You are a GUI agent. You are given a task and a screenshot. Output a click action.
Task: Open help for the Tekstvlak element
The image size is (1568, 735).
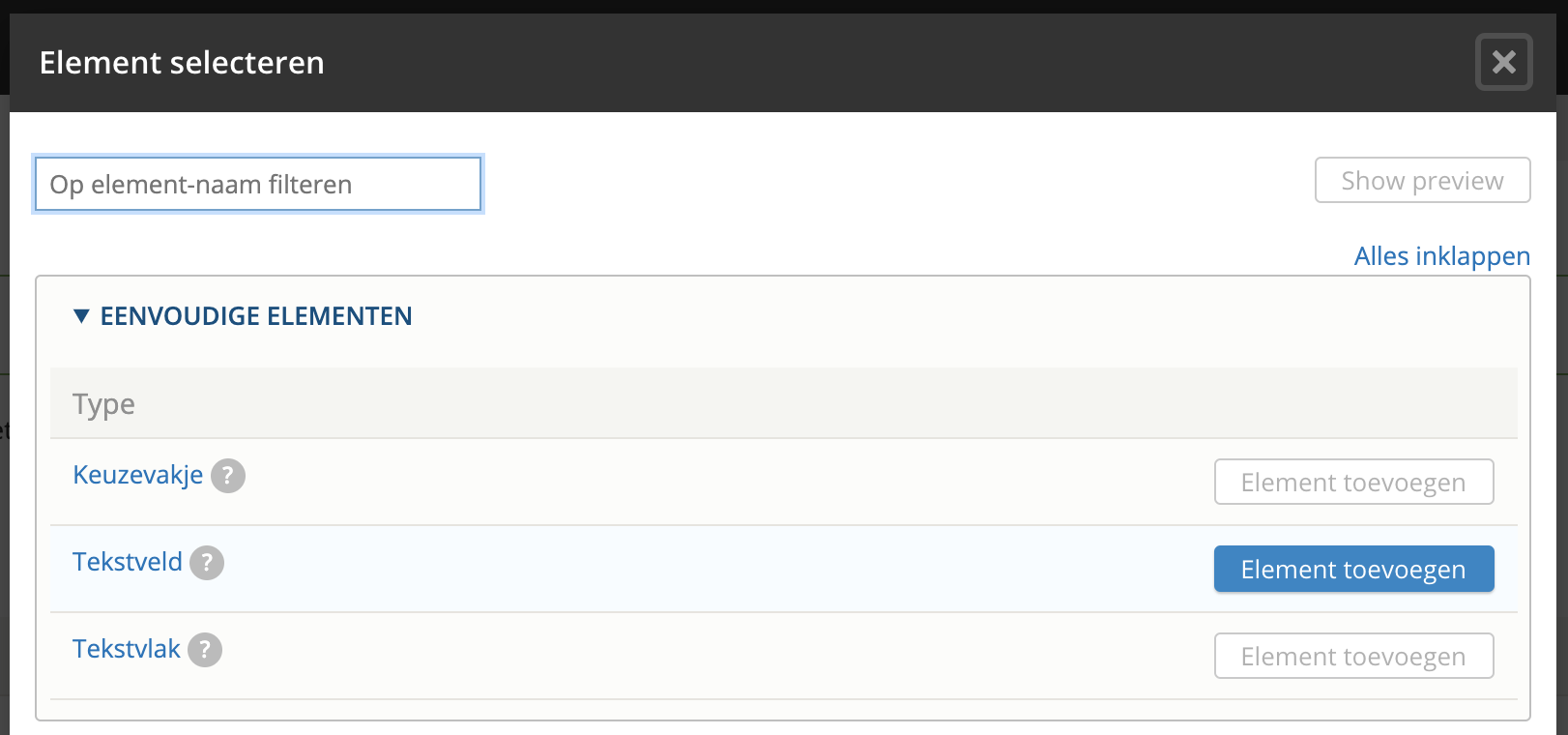coord(205,650)
